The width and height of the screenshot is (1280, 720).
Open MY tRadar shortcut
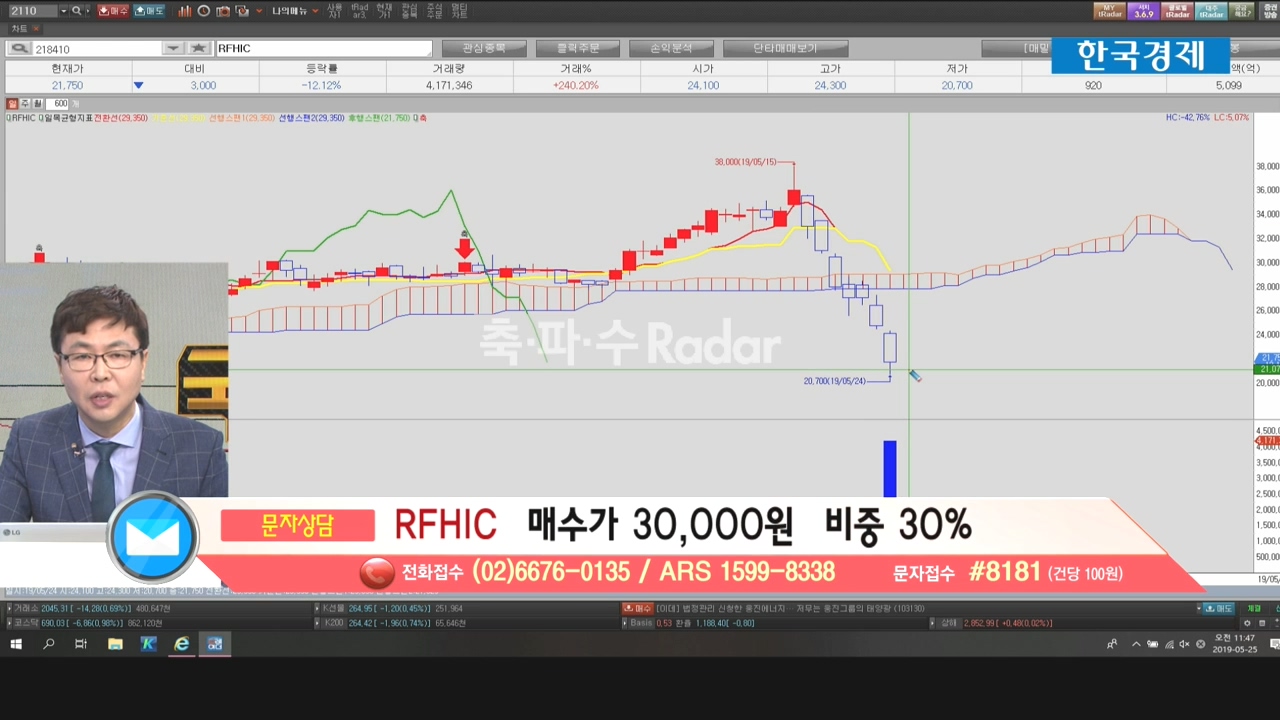click(x=1109, y=11)
